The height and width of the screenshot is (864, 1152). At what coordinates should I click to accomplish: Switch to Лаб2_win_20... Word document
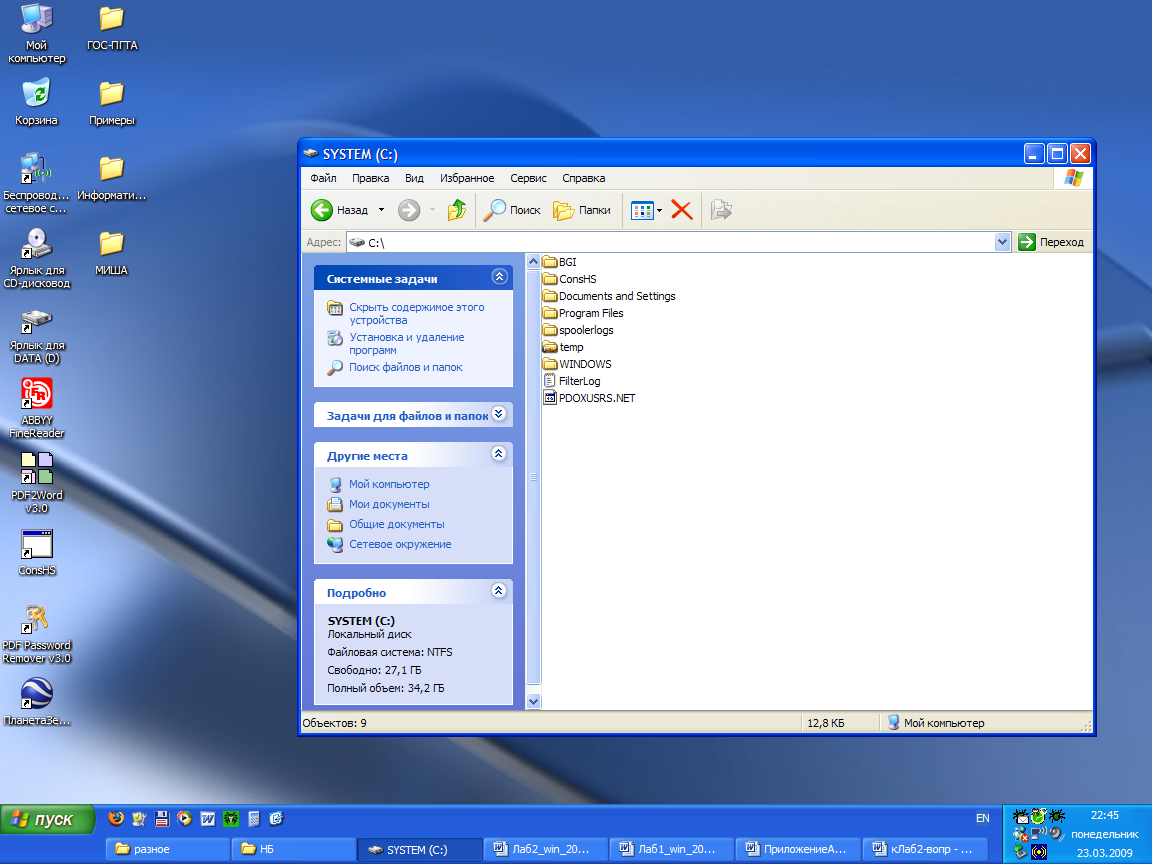(546, 849)
